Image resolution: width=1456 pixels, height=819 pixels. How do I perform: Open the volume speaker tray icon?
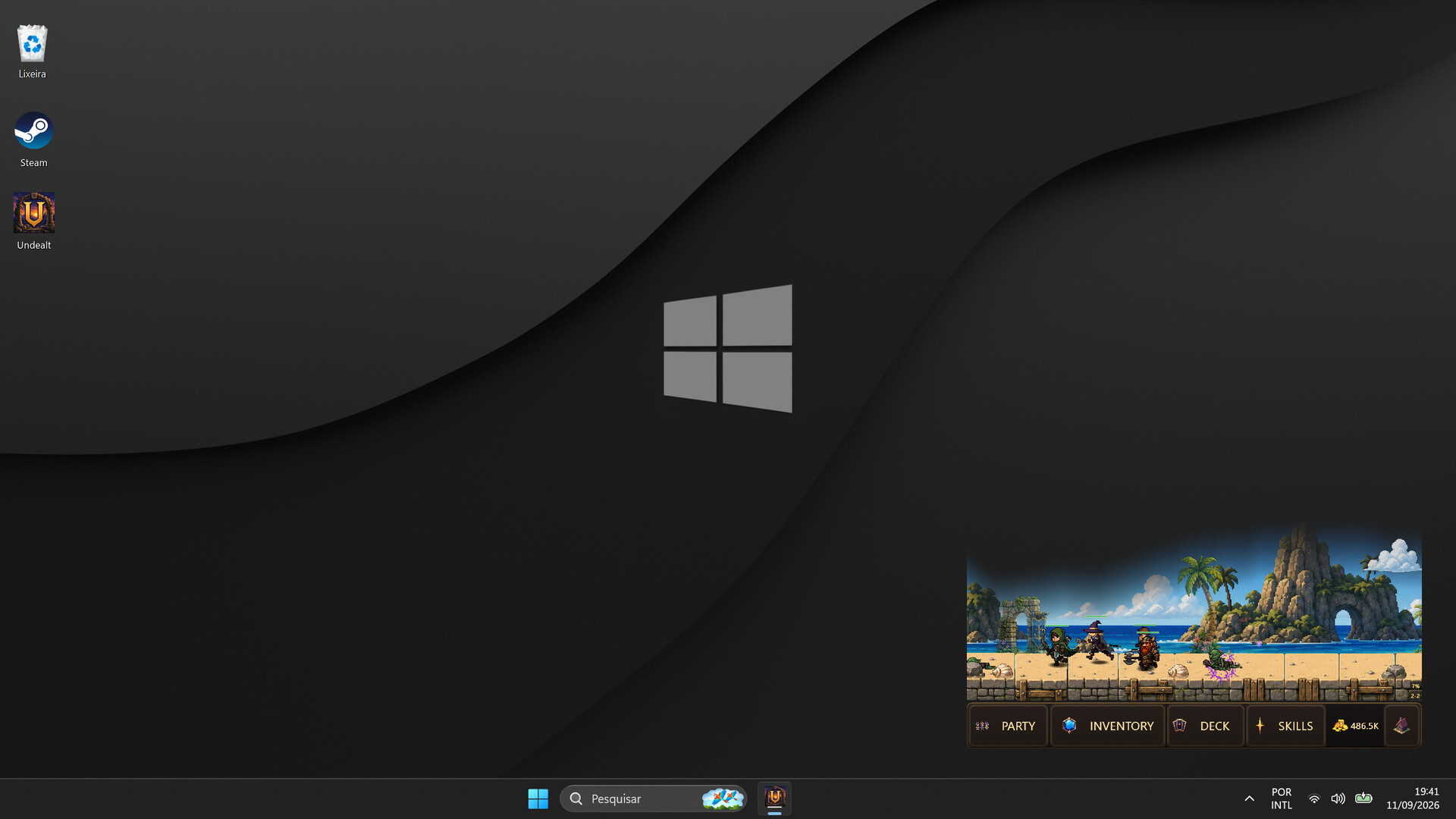[x=1338, y=799]
